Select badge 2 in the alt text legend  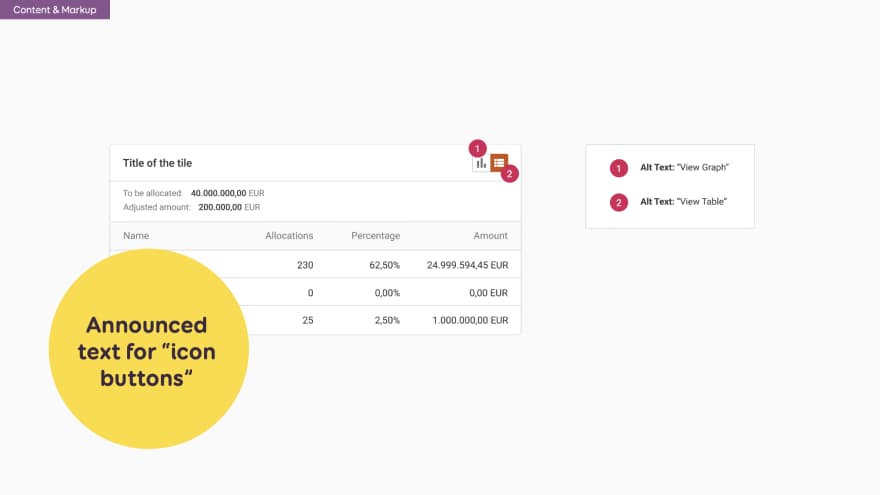[618, 202]
